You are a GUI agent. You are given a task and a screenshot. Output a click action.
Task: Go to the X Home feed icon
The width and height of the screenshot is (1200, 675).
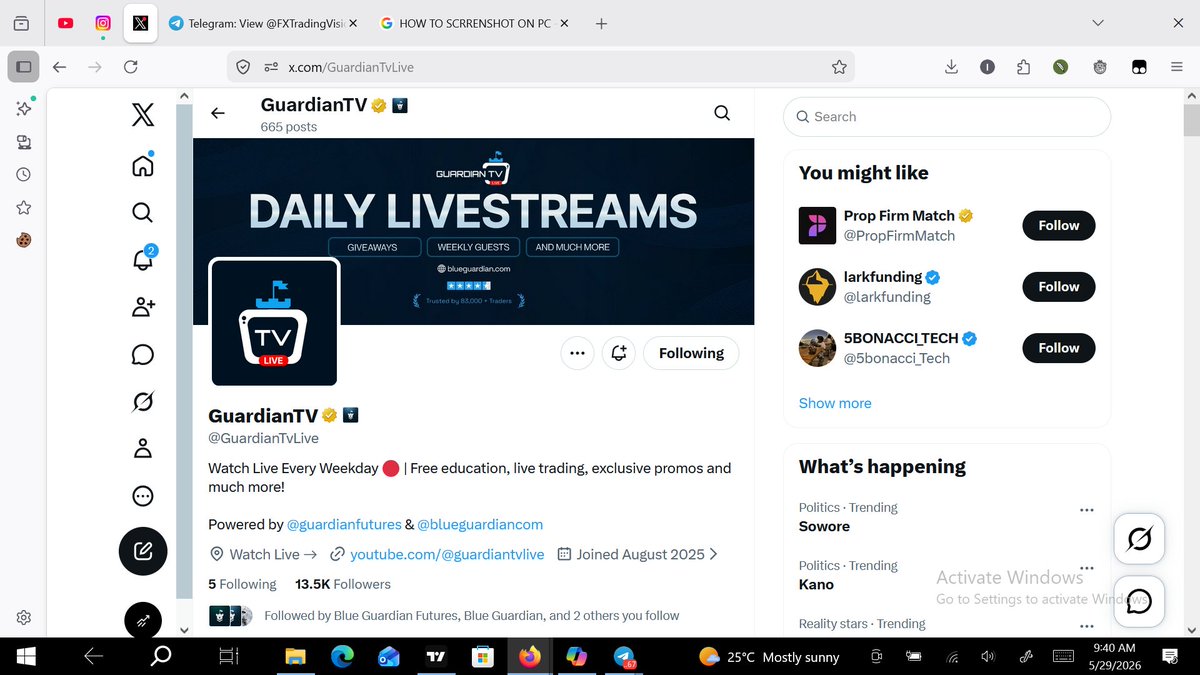point(143,165)
